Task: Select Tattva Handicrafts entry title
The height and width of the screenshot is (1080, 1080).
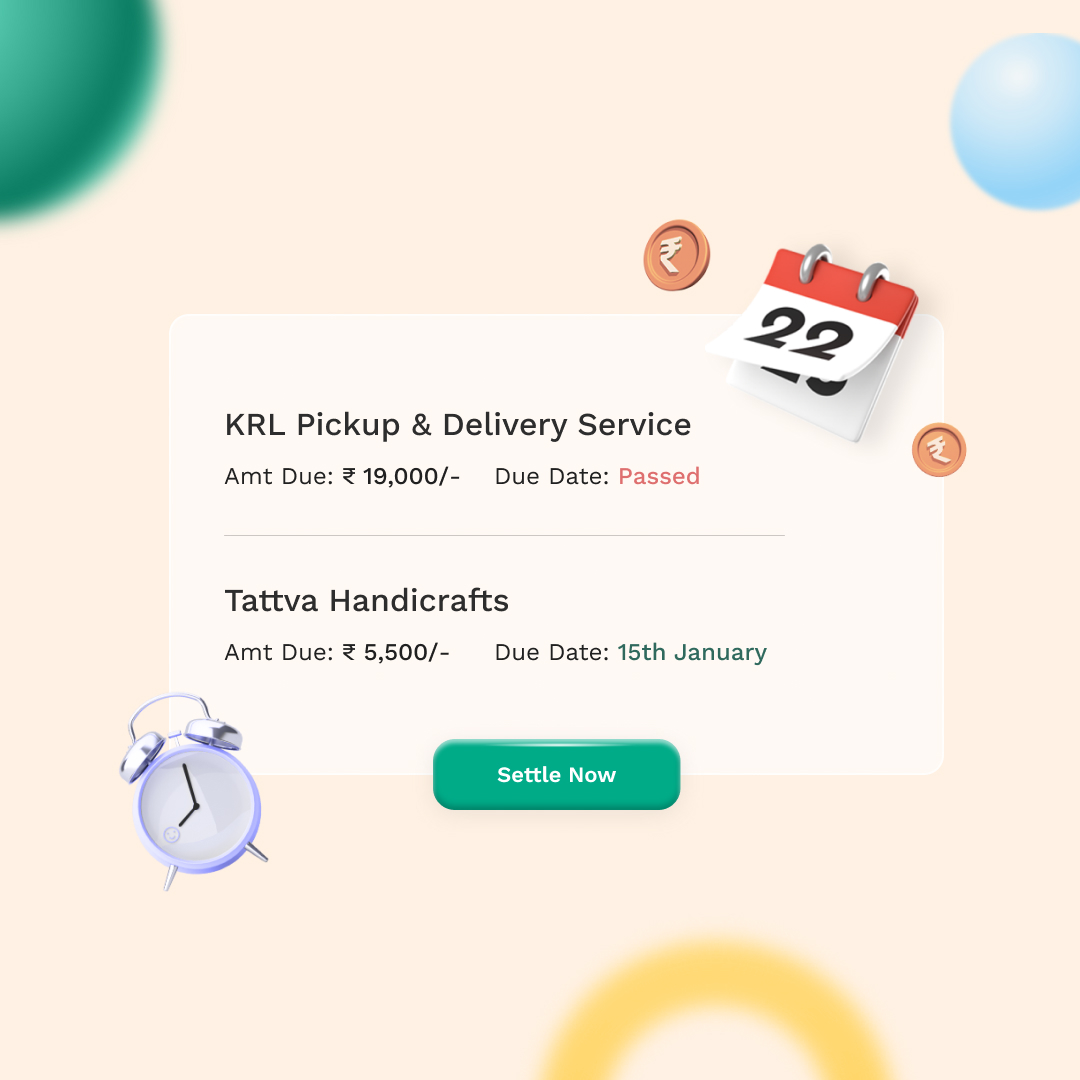Action: (366, 601)
